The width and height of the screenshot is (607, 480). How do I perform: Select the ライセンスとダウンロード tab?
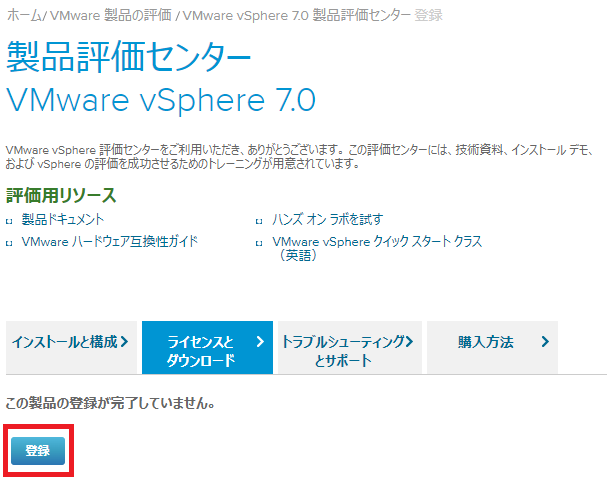(x=207, y=347)
